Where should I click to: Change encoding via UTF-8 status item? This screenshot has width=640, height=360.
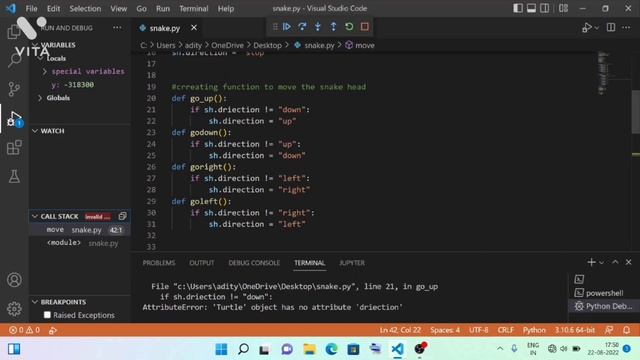[478, 330]
